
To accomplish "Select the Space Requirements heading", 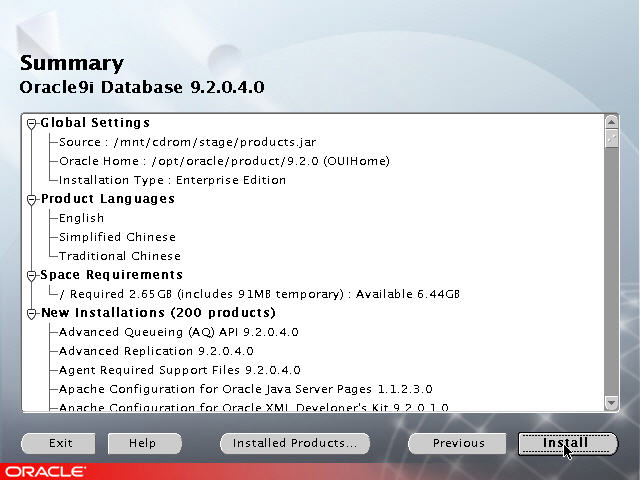I will (111, 275).
